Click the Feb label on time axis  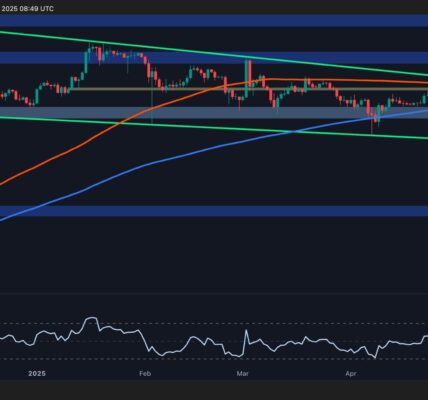tap(145, 374)
